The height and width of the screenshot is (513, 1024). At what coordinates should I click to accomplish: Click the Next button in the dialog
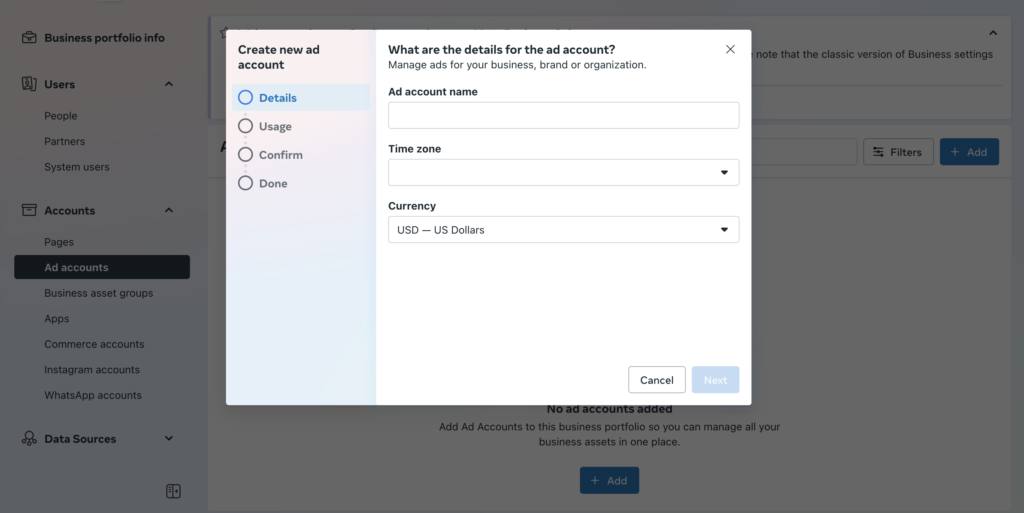715,380
